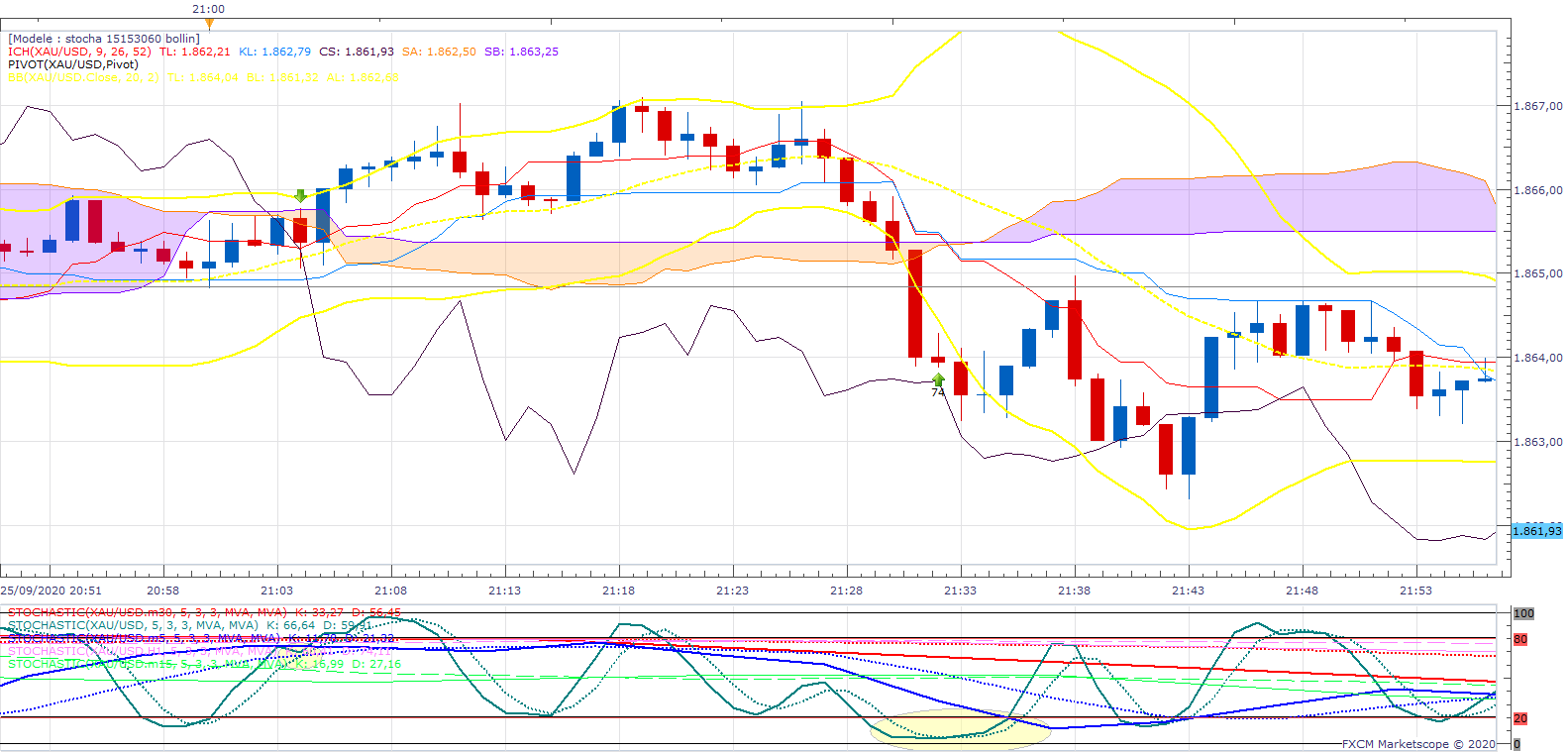This screenshot has height=753, width=1568.
Task: Click the 21:38 time axis label
Action: [x=1074, y=591]
